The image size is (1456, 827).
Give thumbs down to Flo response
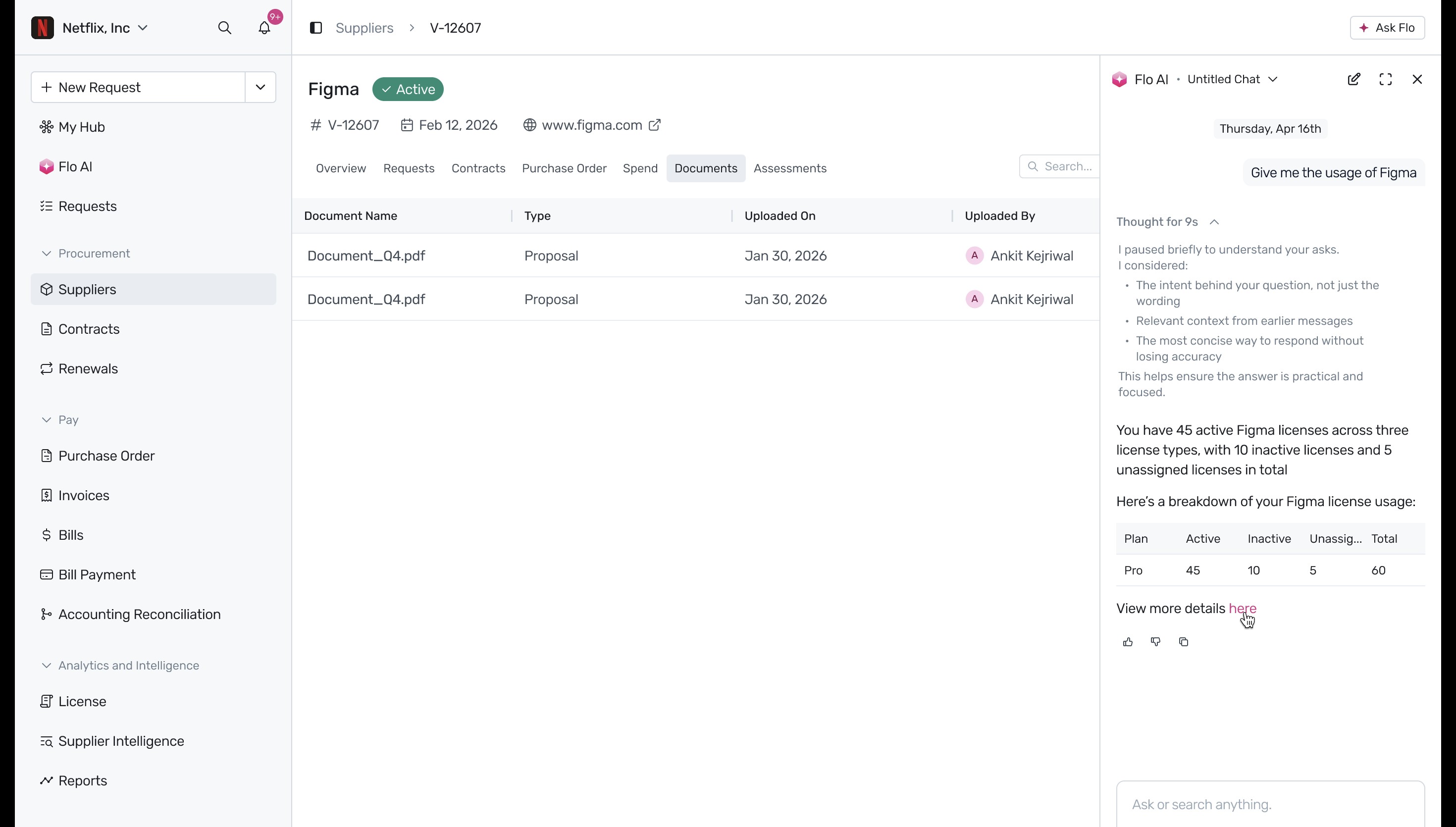(x=1155, y=642)
